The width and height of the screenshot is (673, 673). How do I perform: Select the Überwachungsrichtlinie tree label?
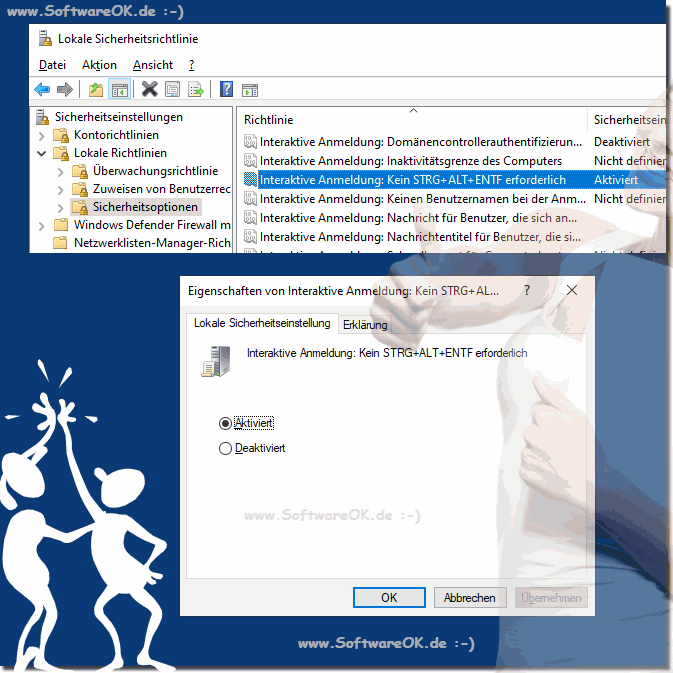[x=155, y=171]
